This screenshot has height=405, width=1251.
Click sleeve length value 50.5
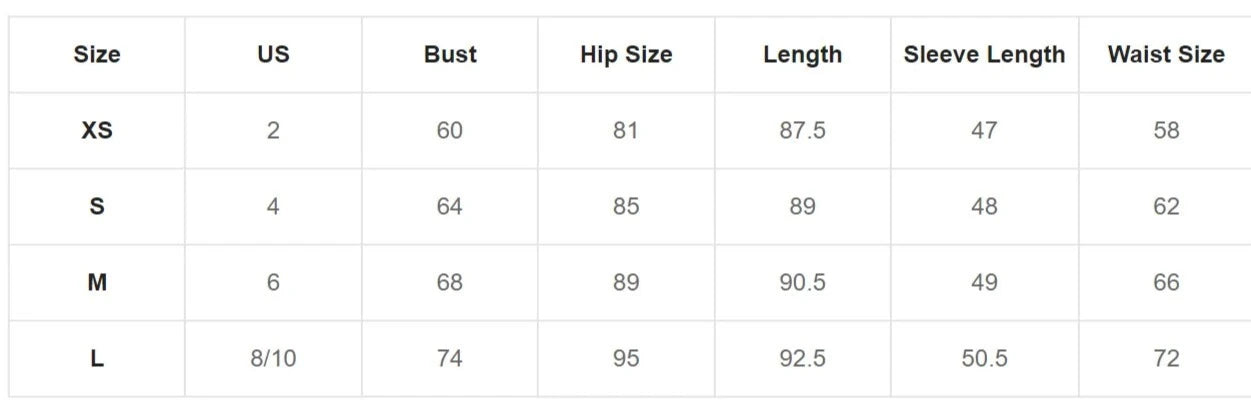tap(984, 359)
